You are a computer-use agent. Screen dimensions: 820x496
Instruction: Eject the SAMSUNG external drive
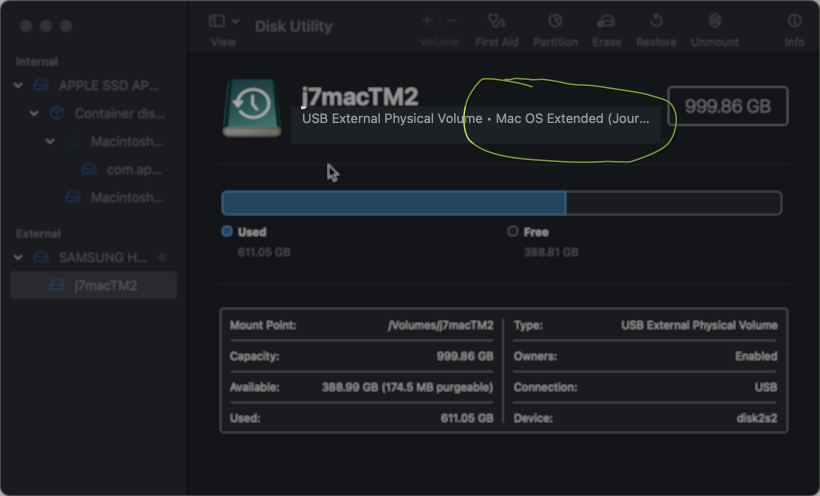(162, 257)
